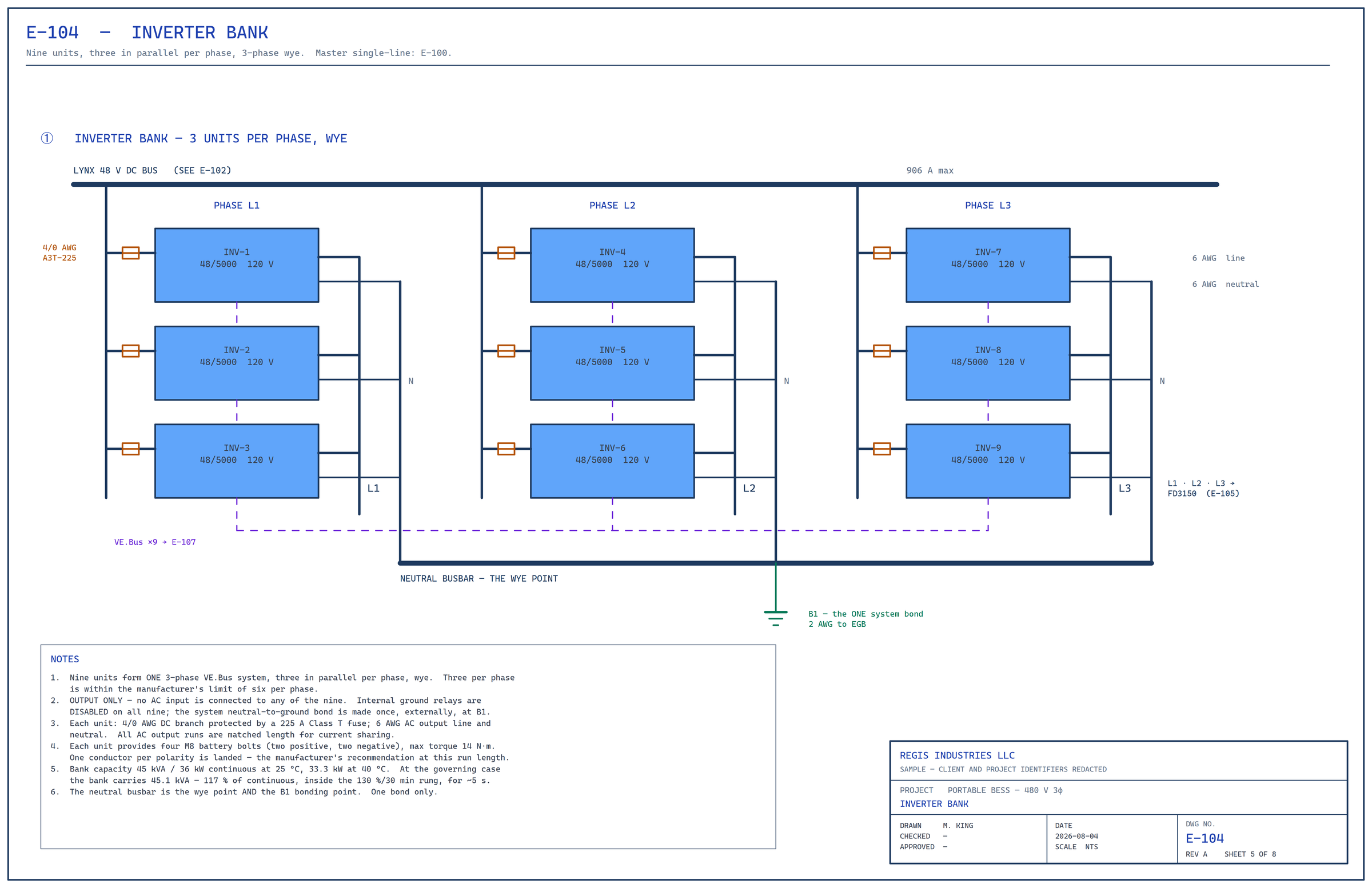Click the fuse symbol feeding INV-8
Viewport: 1372px width, 888px height.
click(x=882, y=351)
